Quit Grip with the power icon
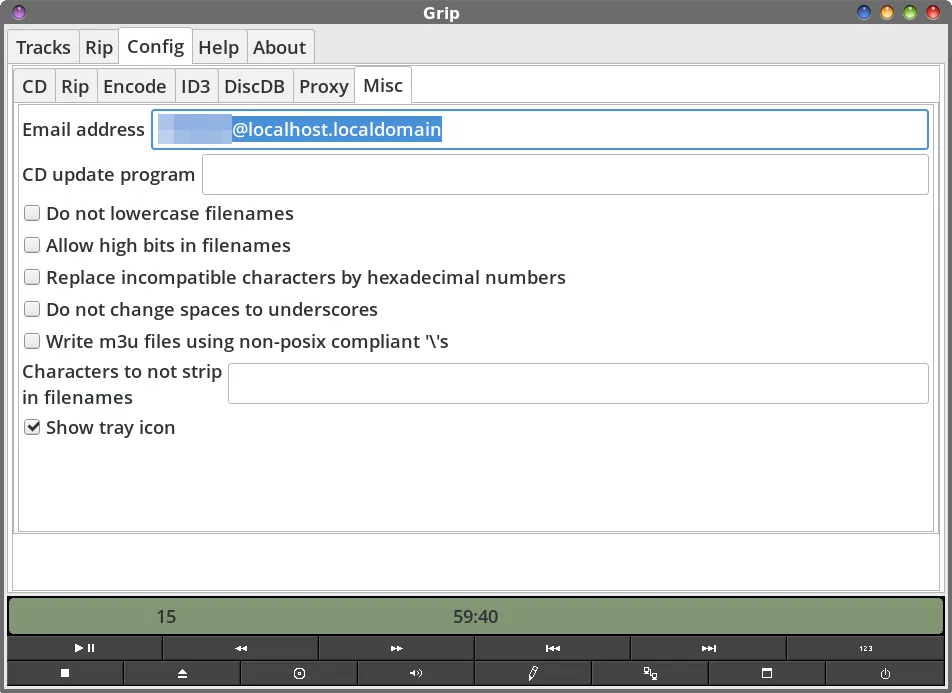The image size is (952, 693). 885,673
